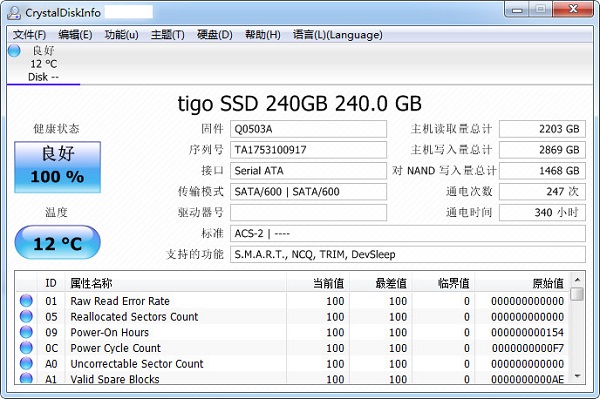The width and height of the screenshot is (600, 399).
Task: Click the host reads value 2203 GB
Action: coord(542,129)
